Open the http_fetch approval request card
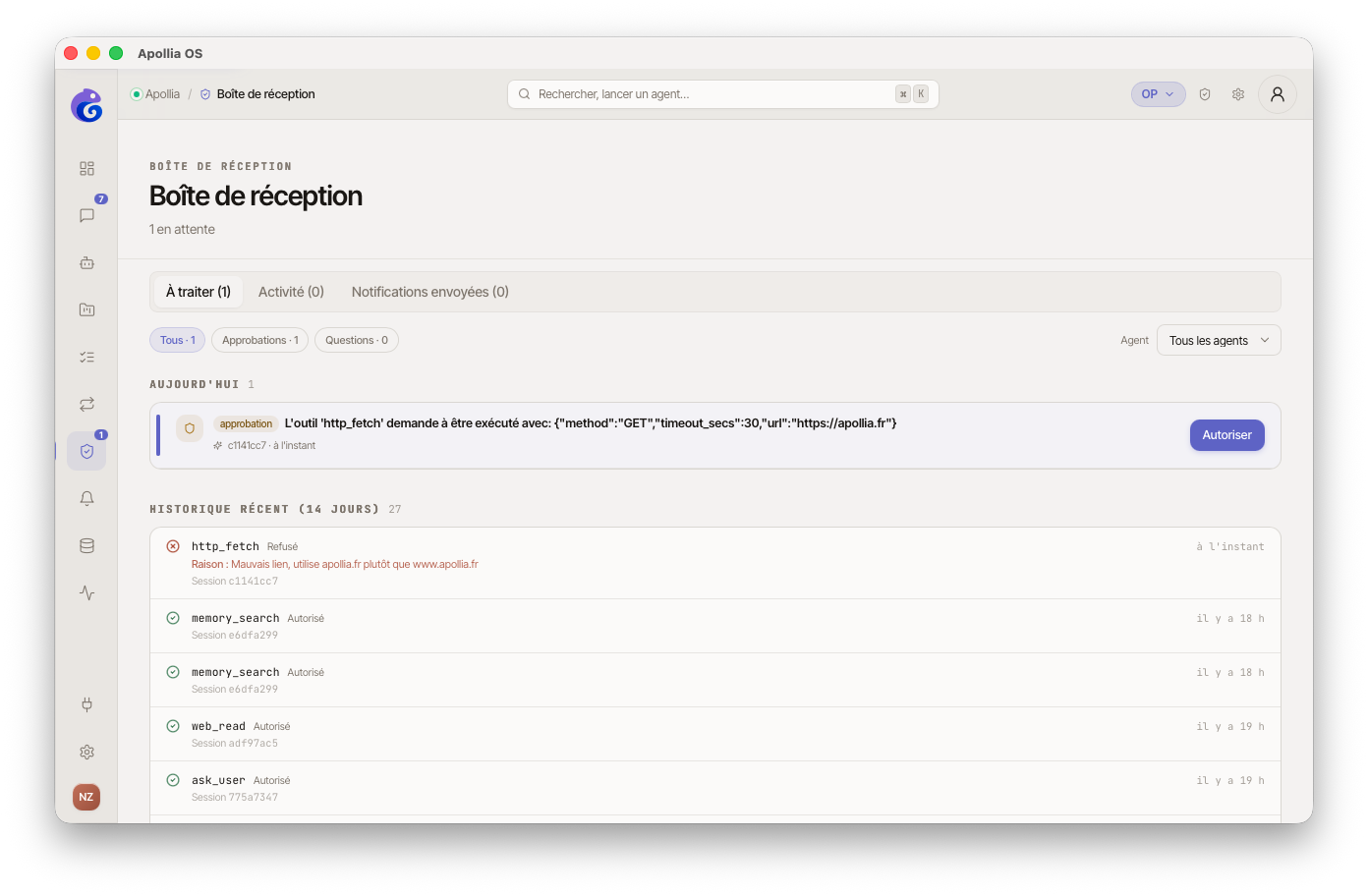Viewport: 1368px width, 896px height. [x=715, y=435]
